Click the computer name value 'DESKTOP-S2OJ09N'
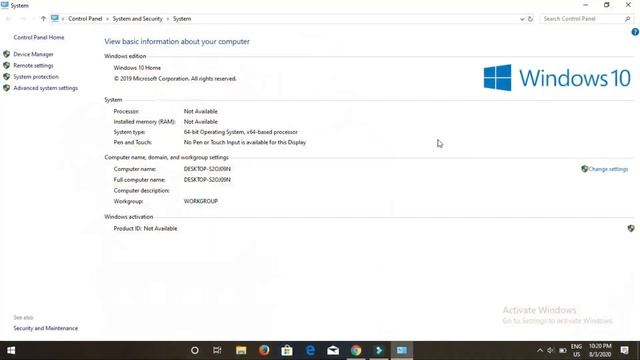The width and height of the screenshot is (640, 360). (x=207, y=169)
